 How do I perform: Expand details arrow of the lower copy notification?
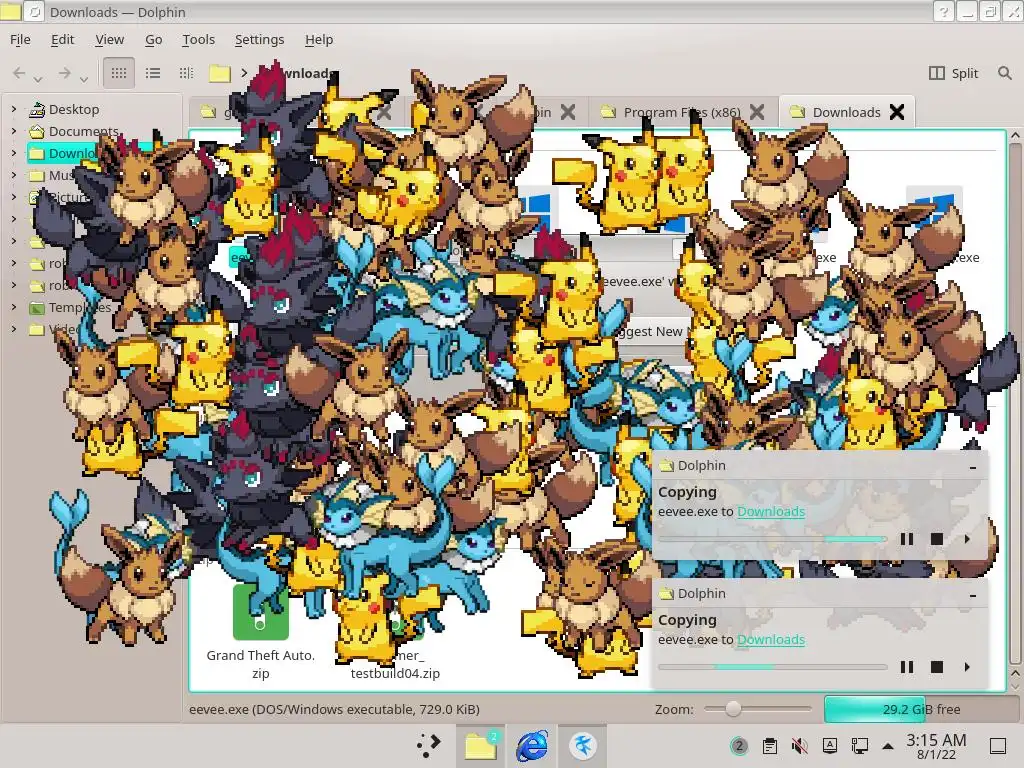click(x=967, y=667)
